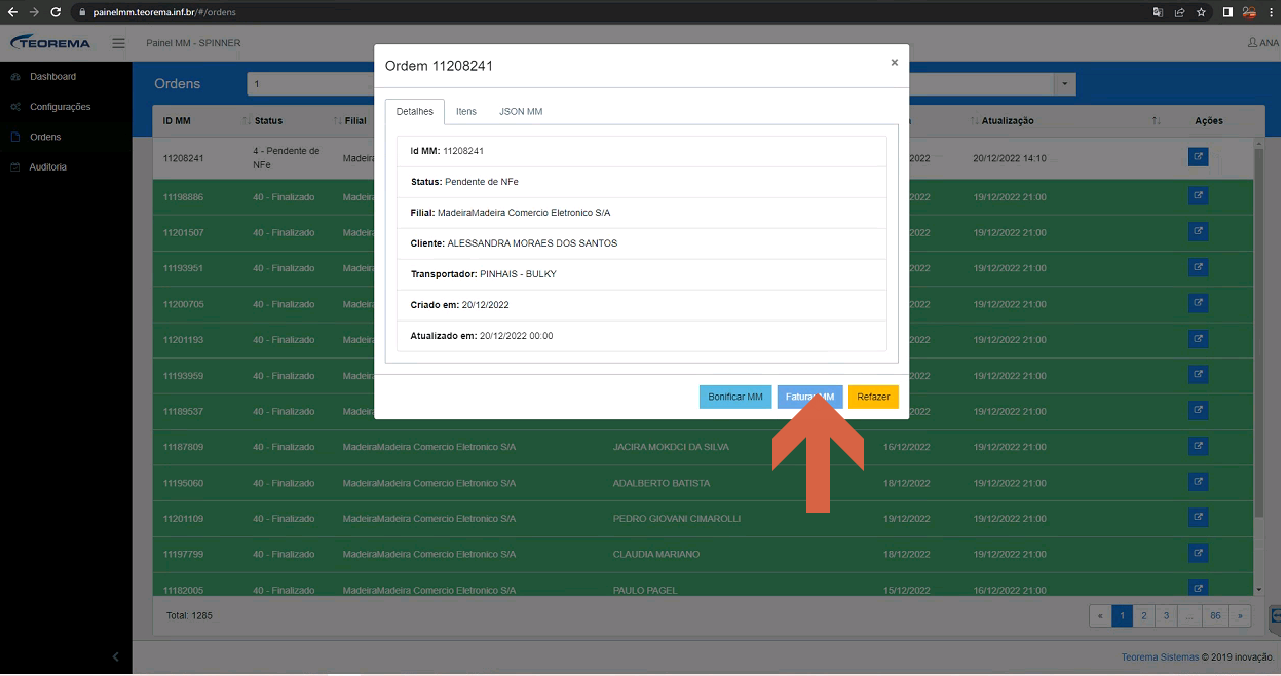
Task: Open the hamburger menu beside Teorema logo
Action: [118, 43]
